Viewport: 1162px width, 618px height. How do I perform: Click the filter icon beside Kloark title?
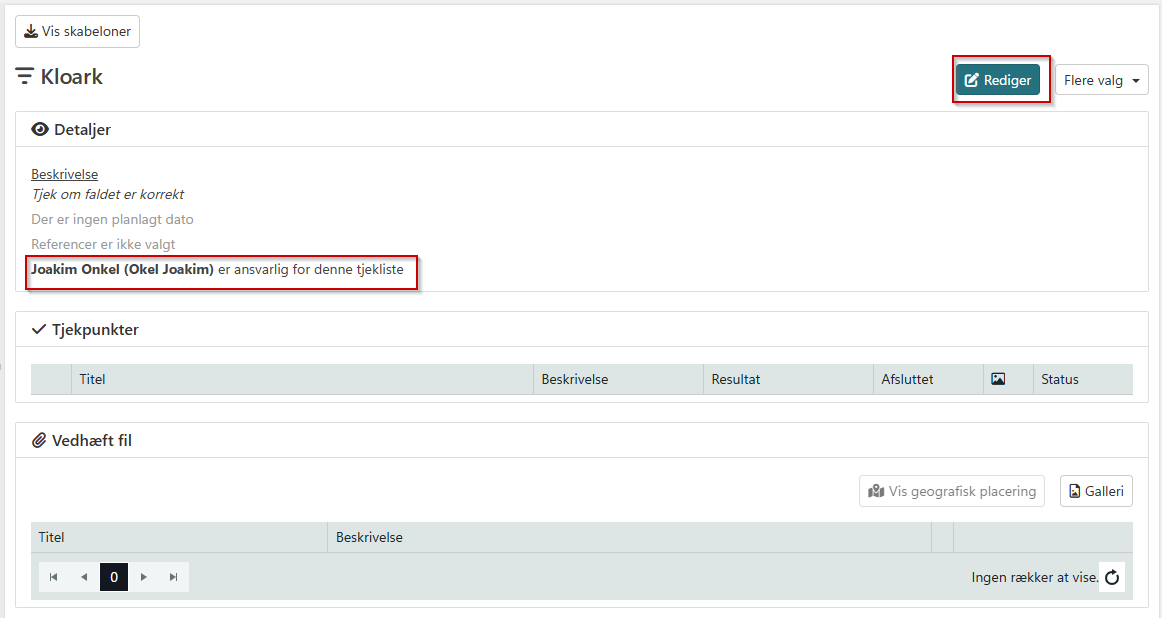[x=25, y=77]
